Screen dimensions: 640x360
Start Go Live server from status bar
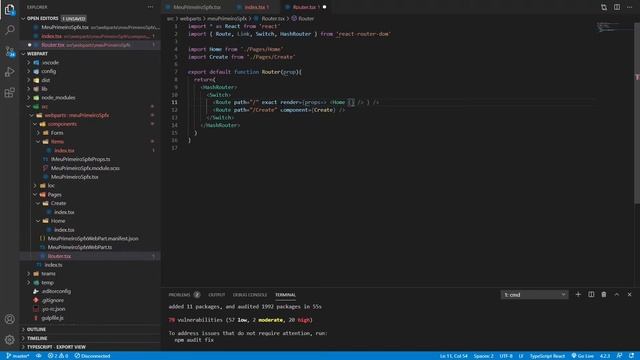tap(582, 356)
